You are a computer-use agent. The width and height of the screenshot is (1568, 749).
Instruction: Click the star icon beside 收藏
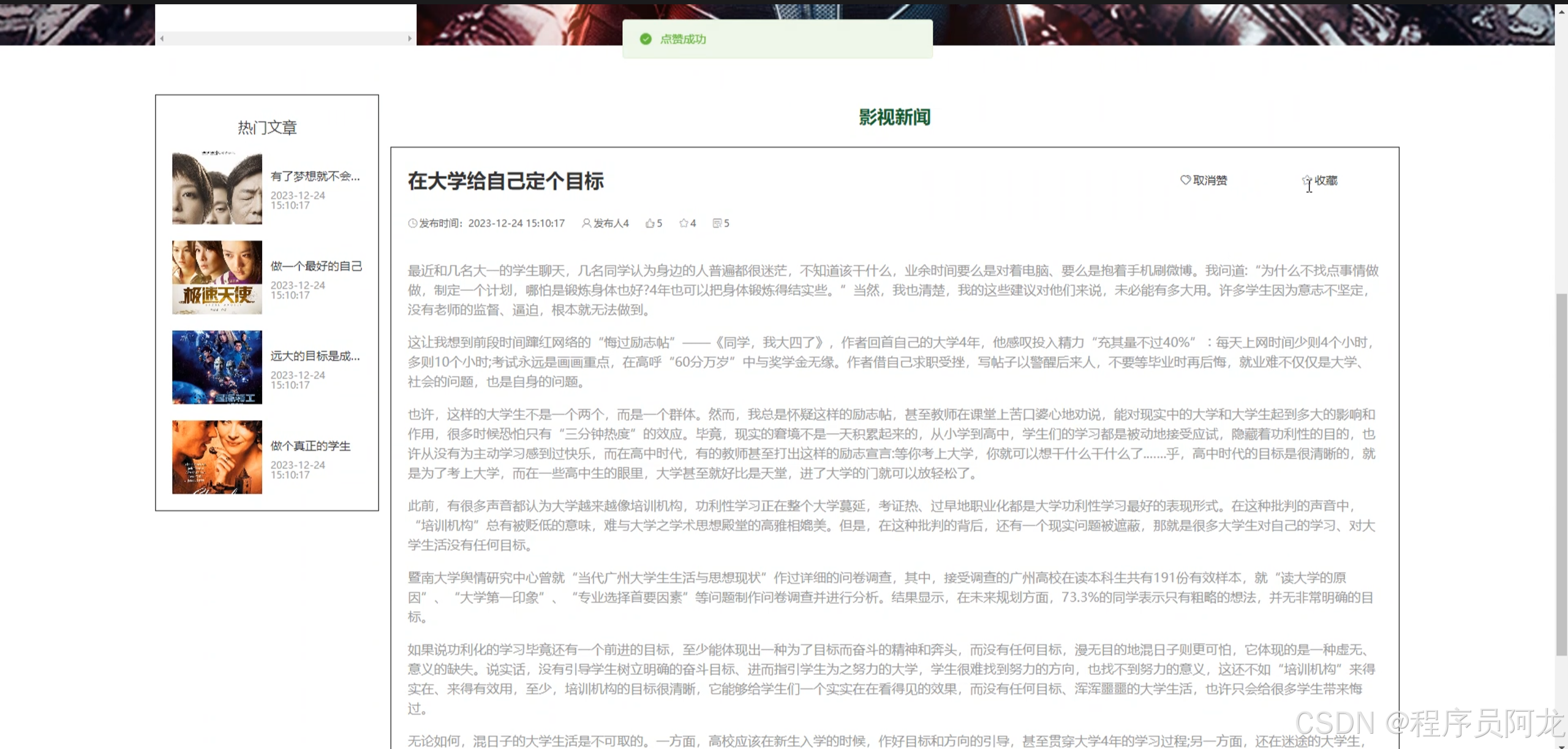(1306, 181)
